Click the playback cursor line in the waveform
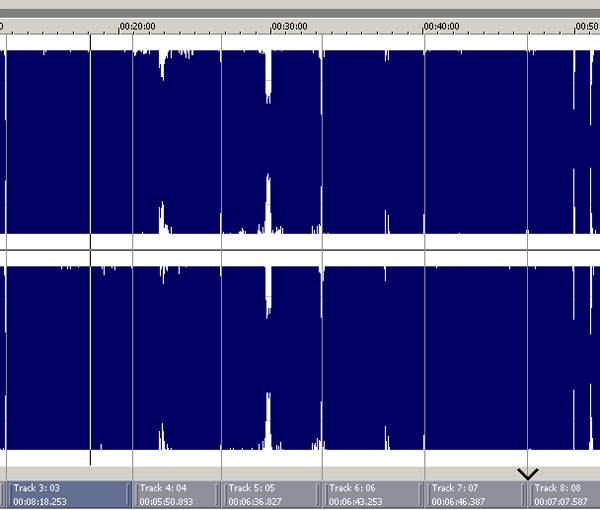The width and height of the screenshot is (600, 510). [x=90, y=249]
